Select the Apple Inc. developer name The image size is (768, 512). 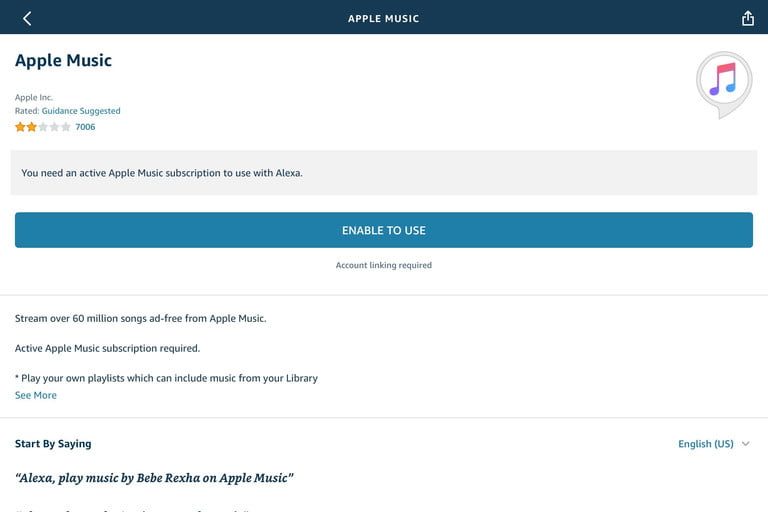(33, 97)
